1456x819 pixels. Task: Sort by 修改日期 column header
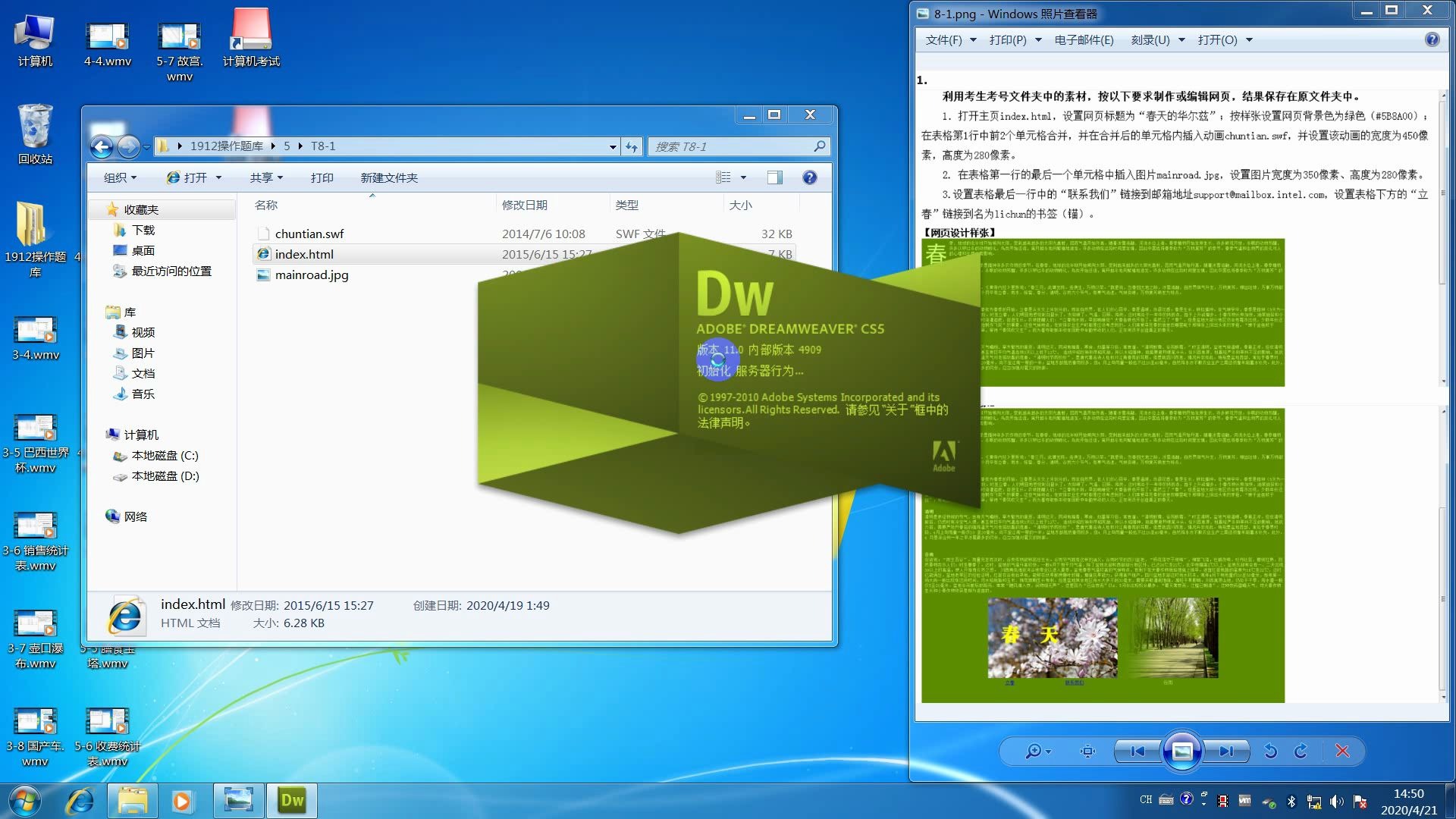525,205
